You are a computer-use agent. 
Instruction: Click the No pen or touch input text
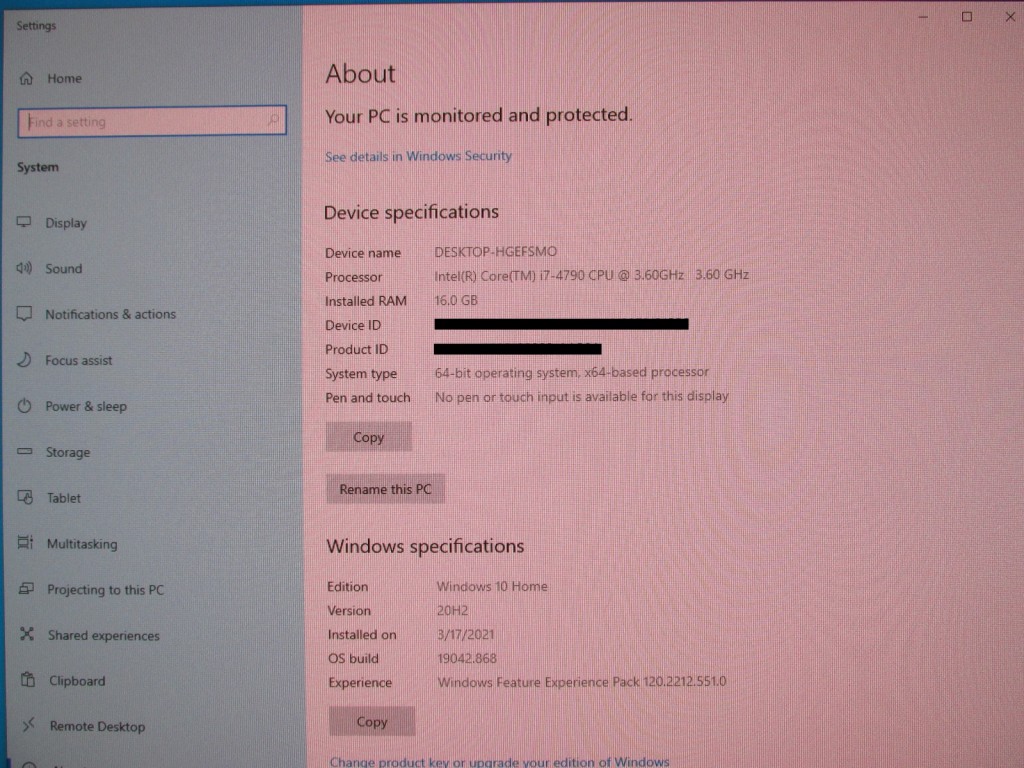[582, 396]
